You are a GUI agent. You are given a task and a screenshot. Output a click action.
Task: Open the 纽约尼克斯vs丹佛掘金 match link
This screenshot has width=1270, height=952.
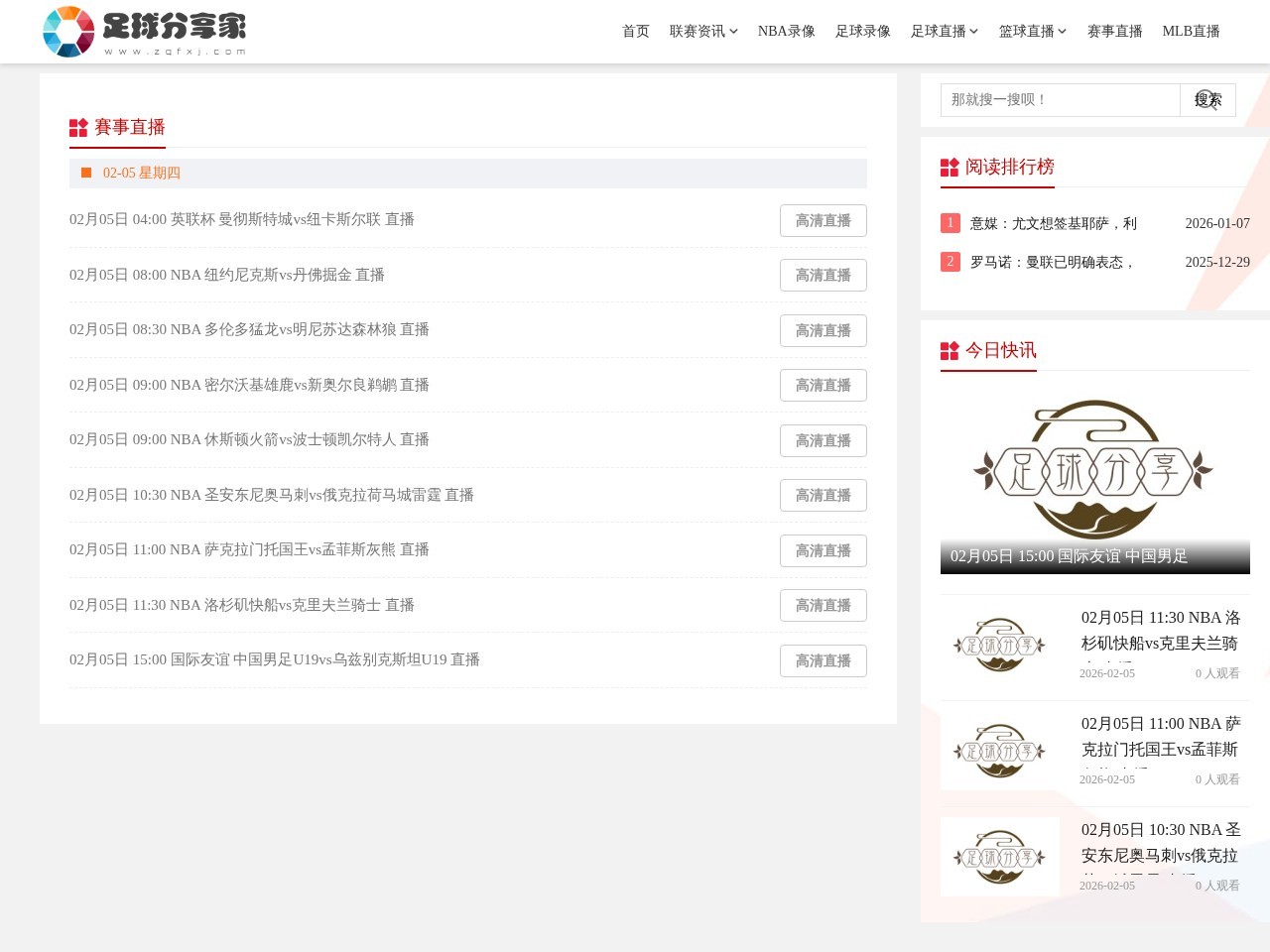[x=227, y=275]
